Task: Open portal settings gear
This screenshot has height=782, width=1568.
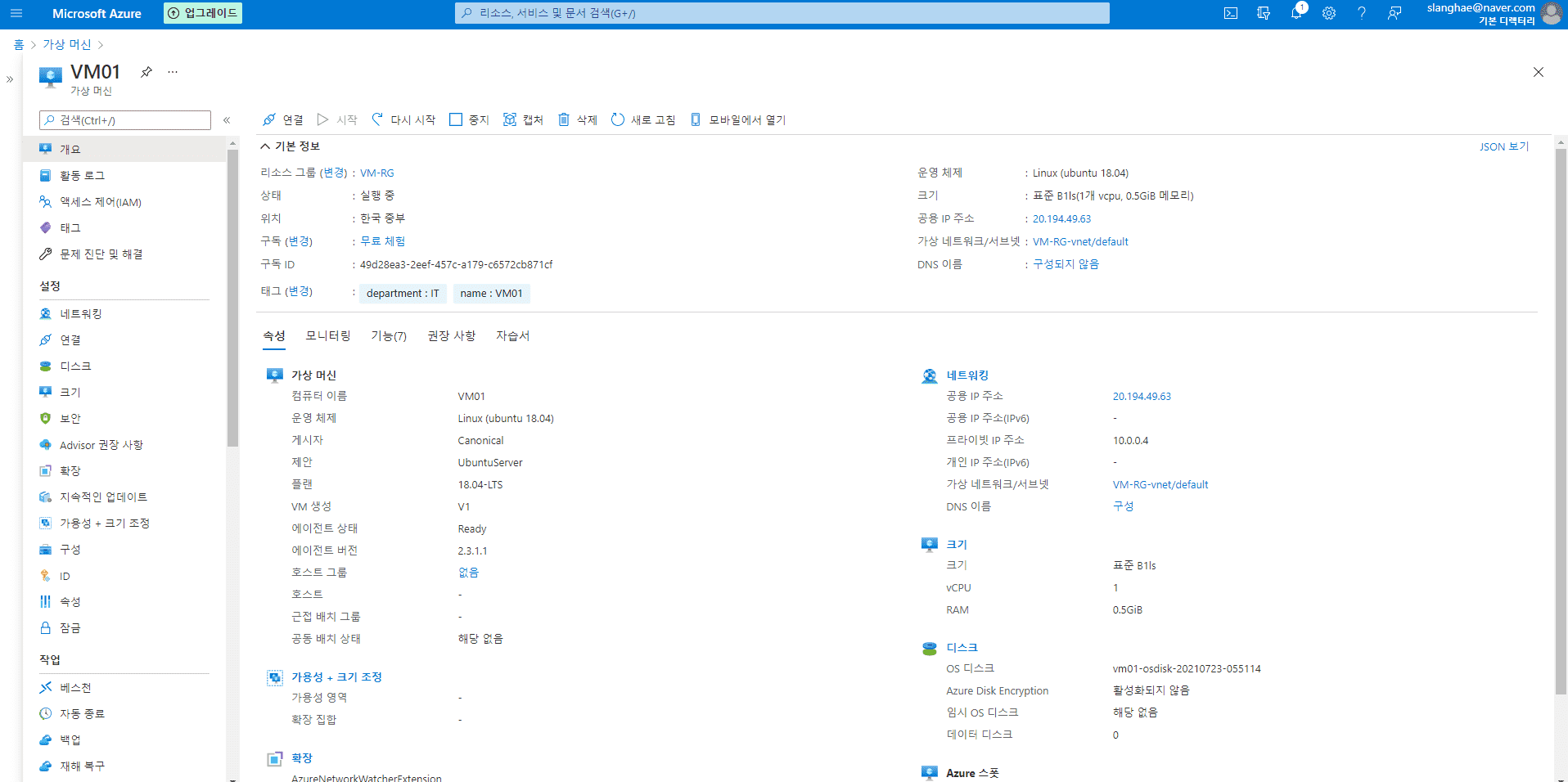Action: pos(1329,13)
